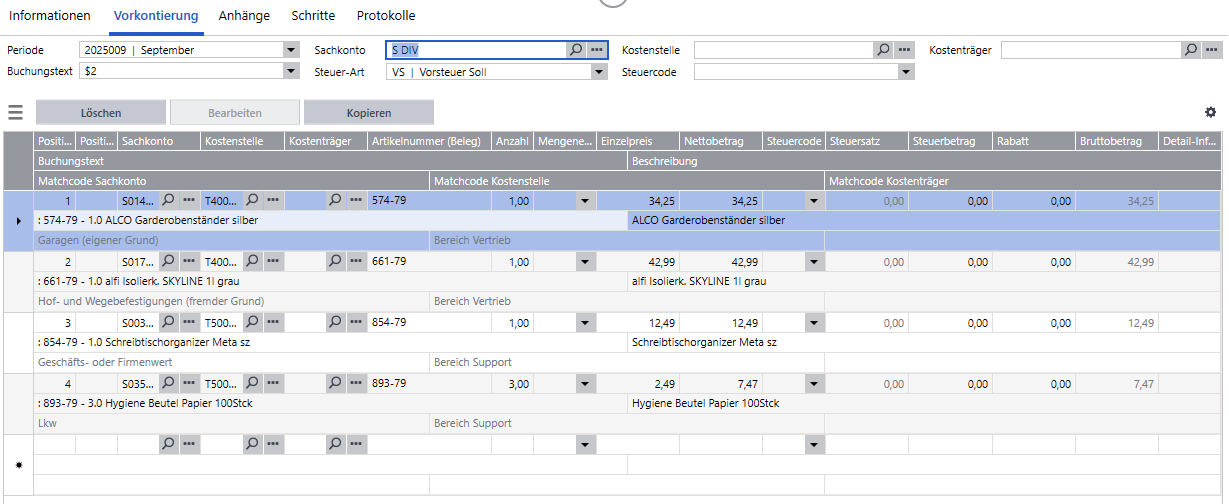The image size is (1229, 504).
Task: Click the Löschen button
Action: tap(100, 113)
